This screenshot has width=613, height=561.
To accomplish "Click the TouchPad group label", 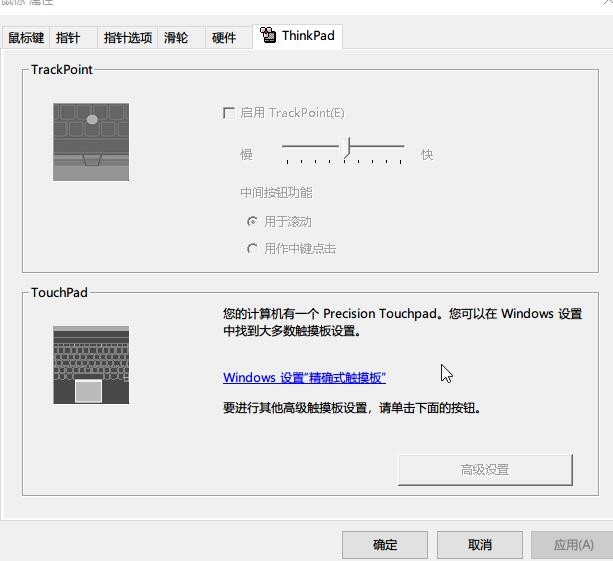I will 59,292.
